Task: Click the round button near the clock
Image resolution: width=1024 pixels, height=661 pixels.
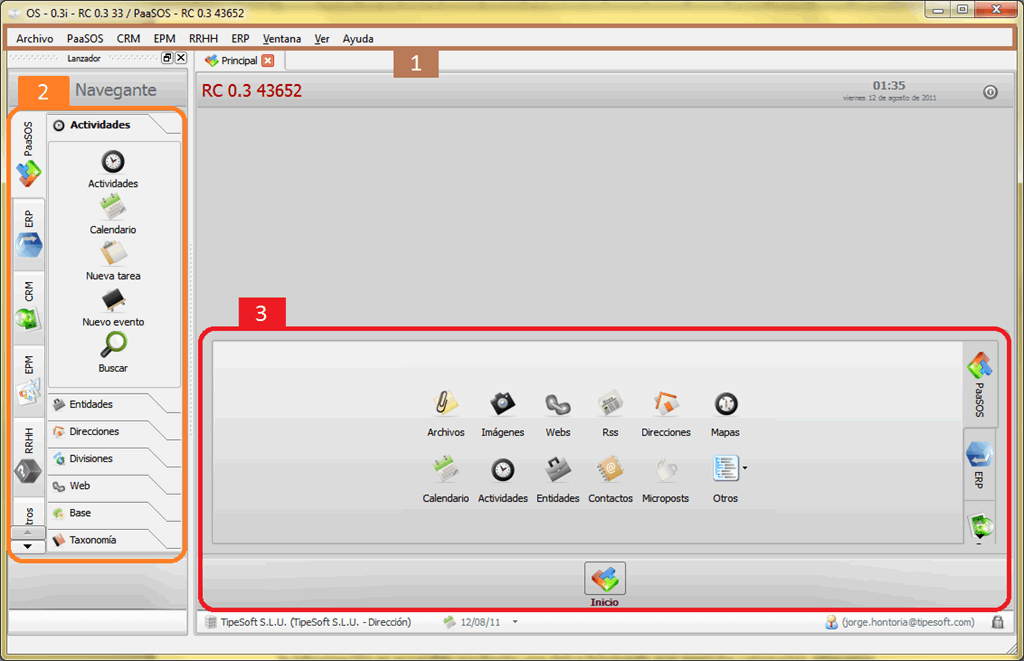Action: coord(990,92)
